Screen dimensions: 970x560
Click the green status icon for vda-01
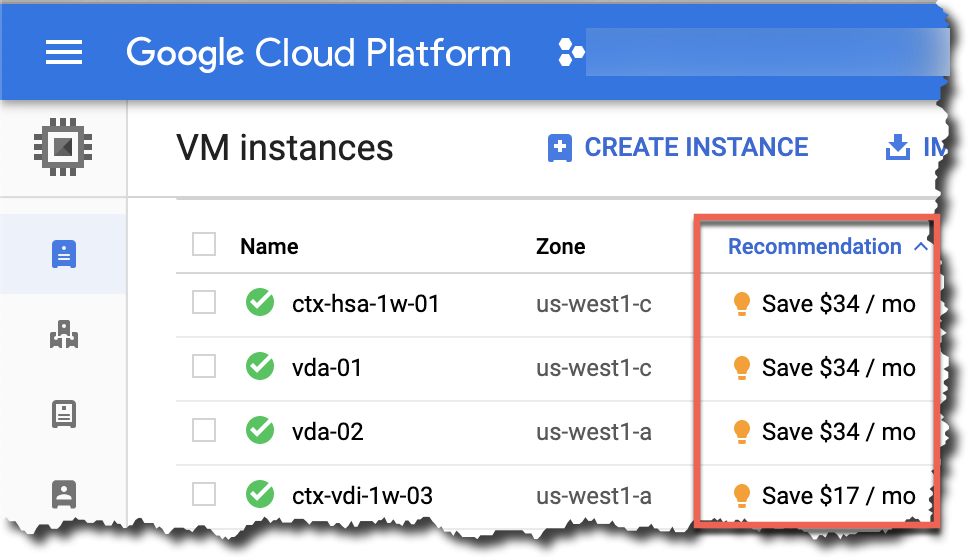pyautogui.click(x=260, y=368)
